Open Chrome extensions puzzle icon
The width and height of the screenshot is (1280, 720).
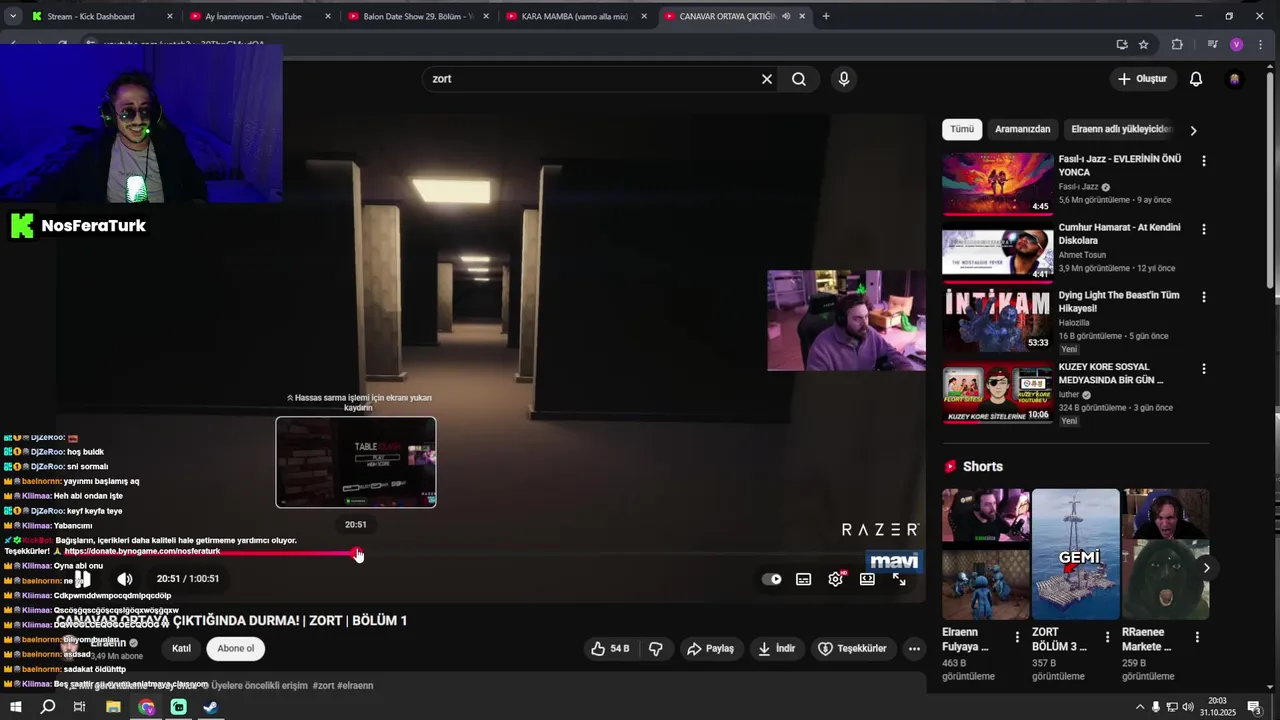1177,44
